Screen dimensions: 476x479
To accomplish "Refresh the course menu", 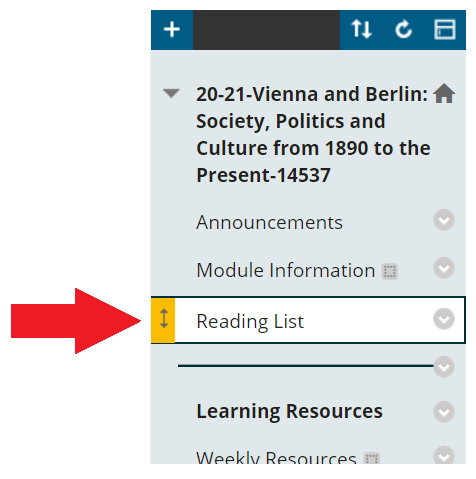I will point(404,29).
